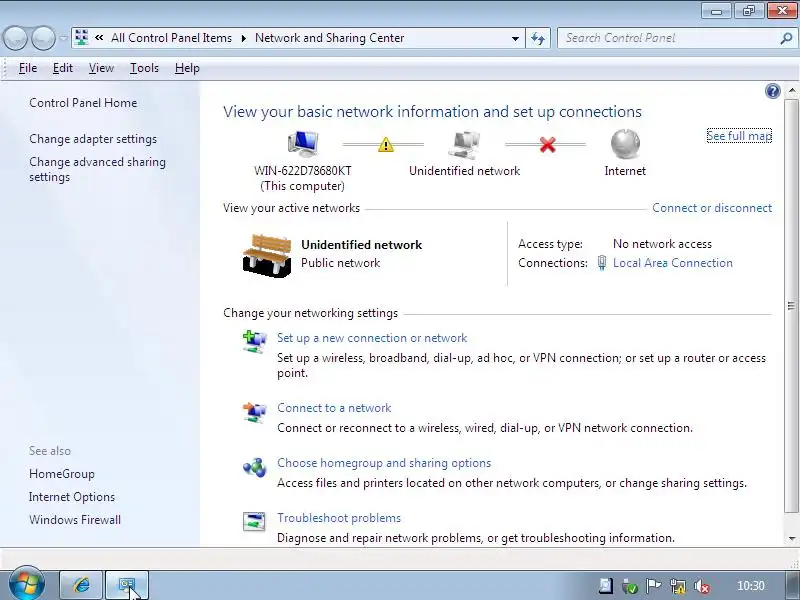Click the No network access text
Image resolution: width=800 pixels, height=600 pixels.
point(662,244)
